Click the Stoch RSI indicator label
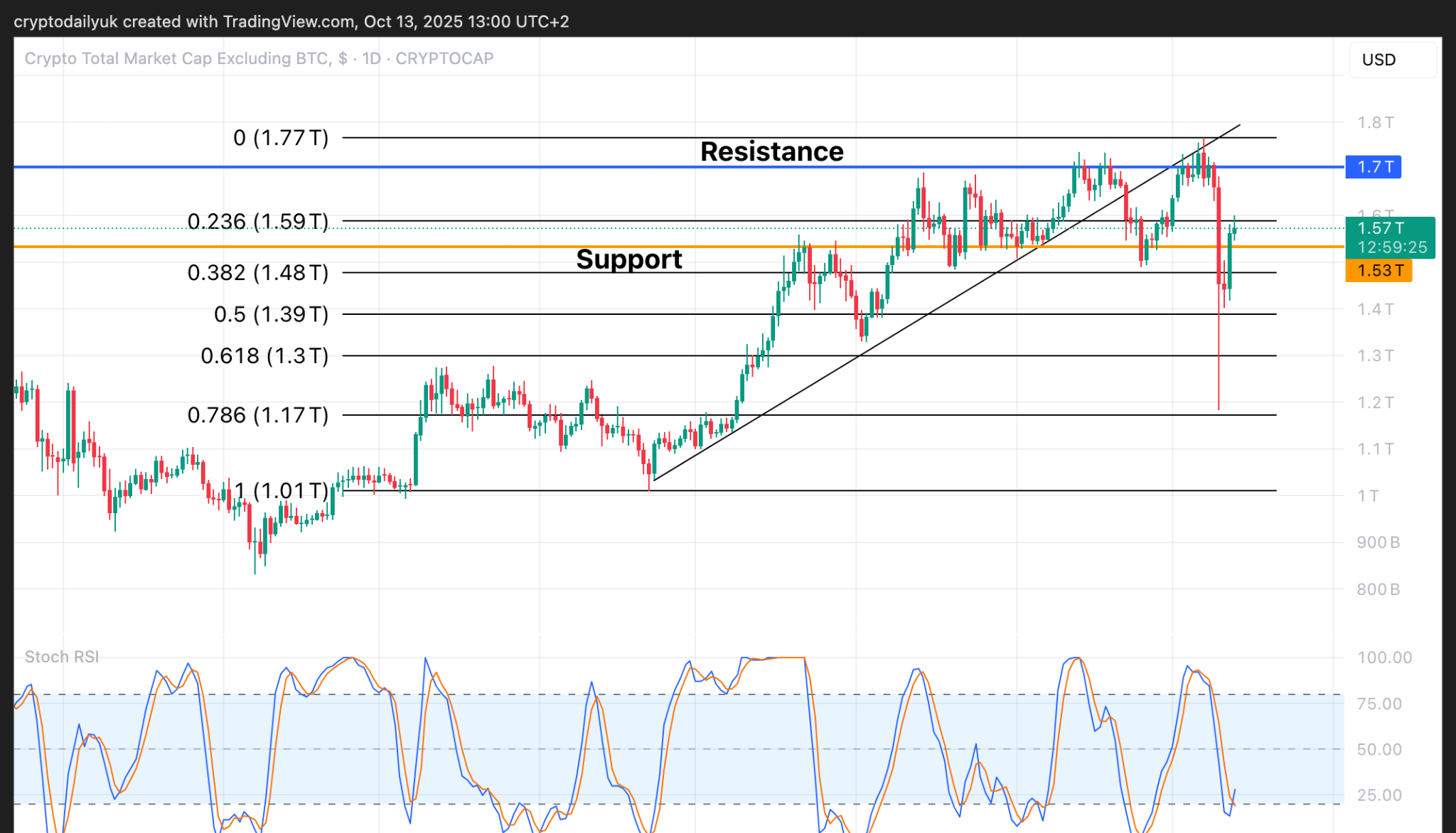Screen dimensions: 1456x833 point(62,657)
